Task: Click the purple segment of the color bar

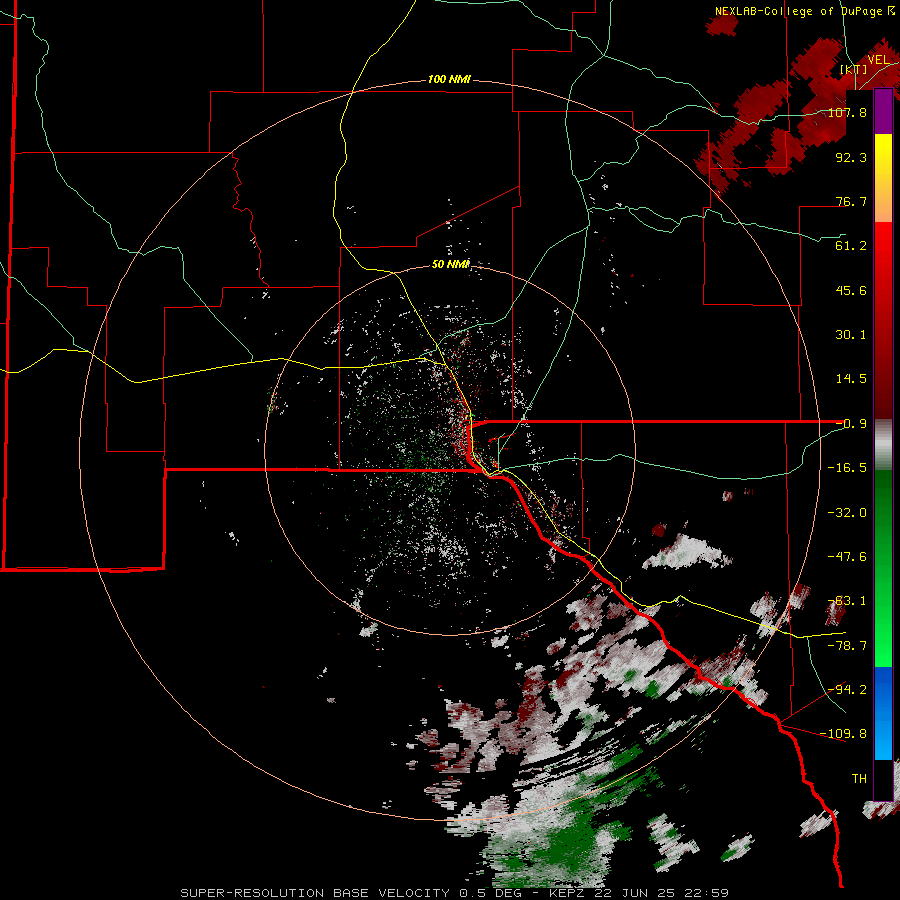Action: 883,111
